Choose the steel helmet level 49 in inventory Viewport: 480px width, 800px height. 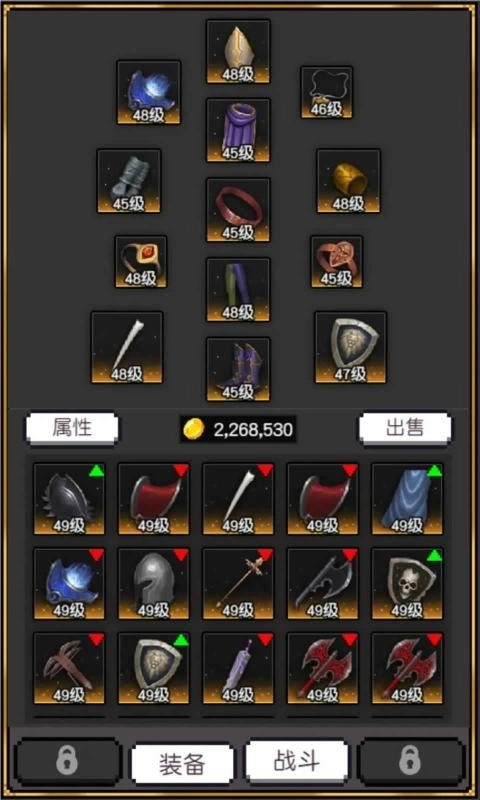(x=154, y=584)
